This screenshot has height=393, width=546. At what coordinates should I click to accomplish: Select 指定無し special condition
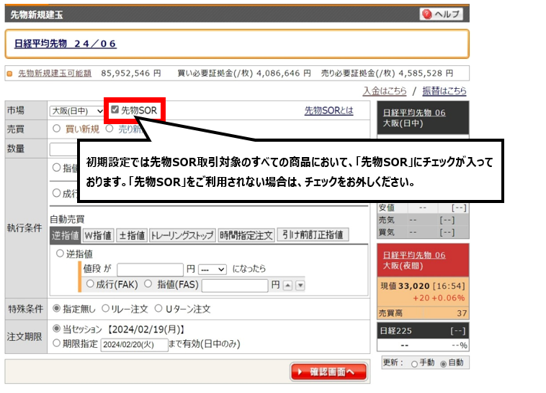point(56,308)
